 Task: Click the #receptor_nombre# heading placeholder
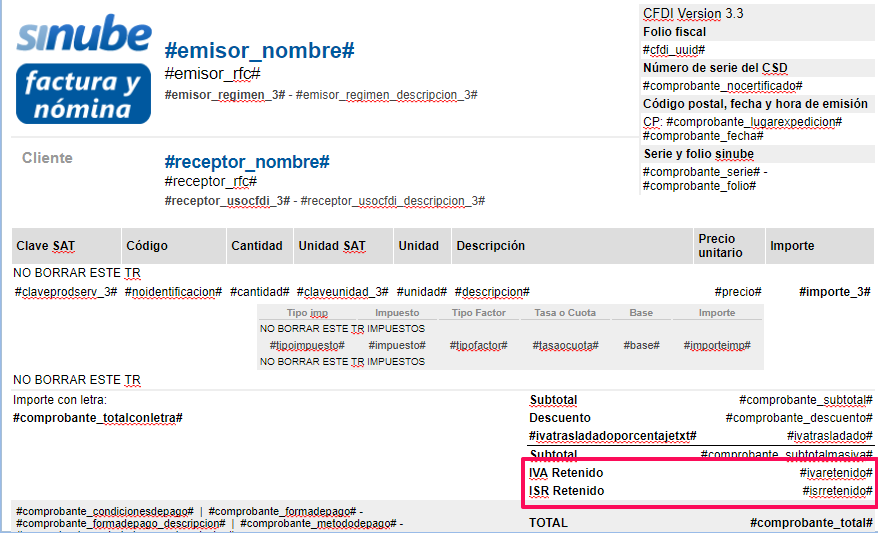247,162
